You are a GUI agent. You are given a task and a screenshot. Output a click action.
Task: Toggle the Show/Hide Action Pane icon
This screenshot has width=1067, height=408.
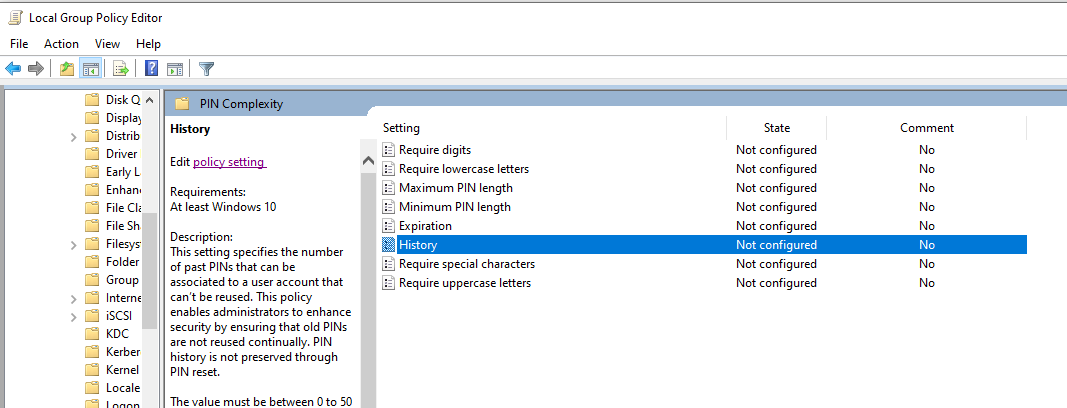pos(175,68)
